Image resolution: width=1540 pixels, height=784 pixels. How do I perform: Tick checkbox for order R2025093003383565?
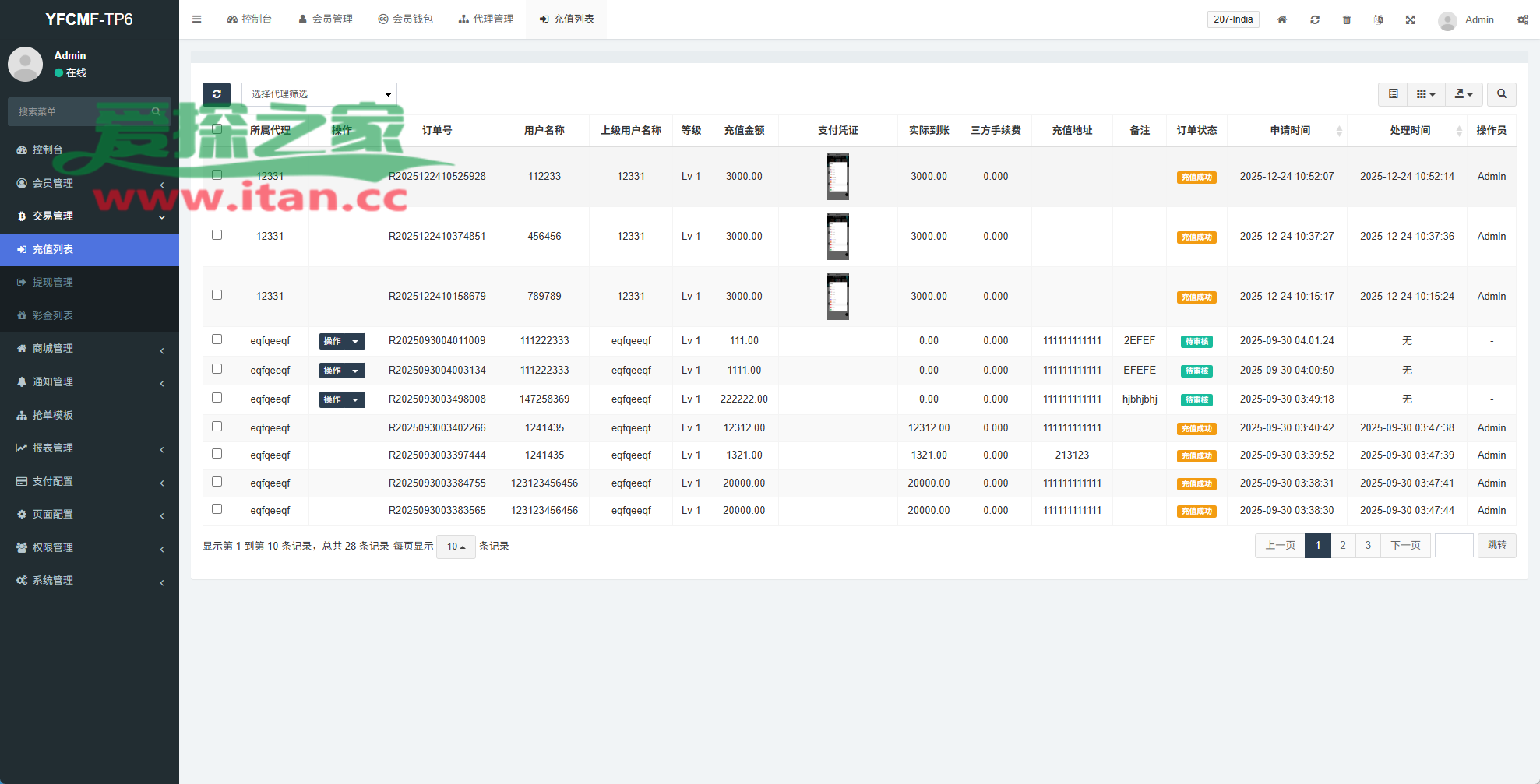point(217,509)
